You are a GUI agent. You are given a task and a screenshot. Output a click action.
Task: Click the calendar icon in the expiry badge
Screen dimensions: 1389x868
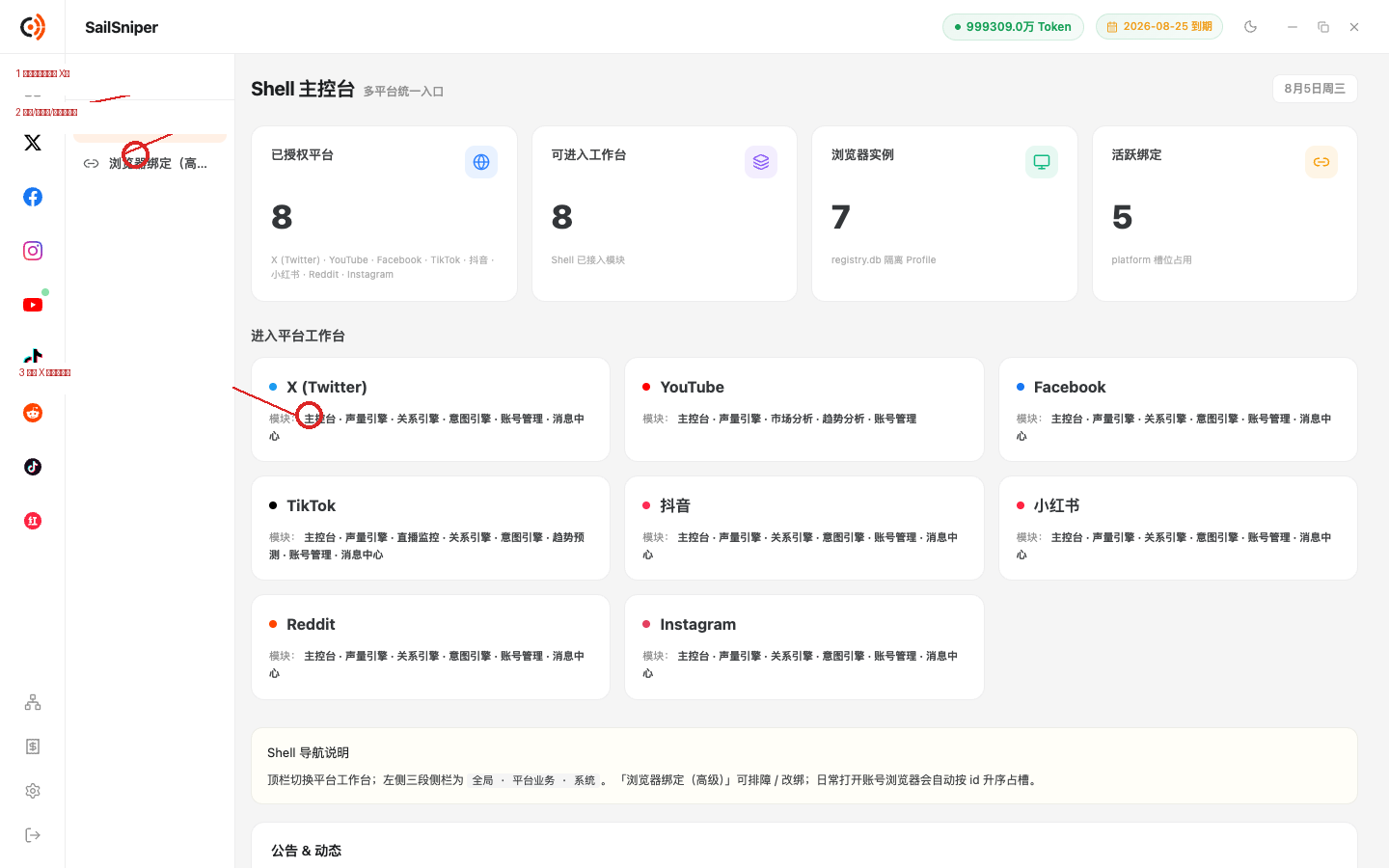click(1112, 27)
